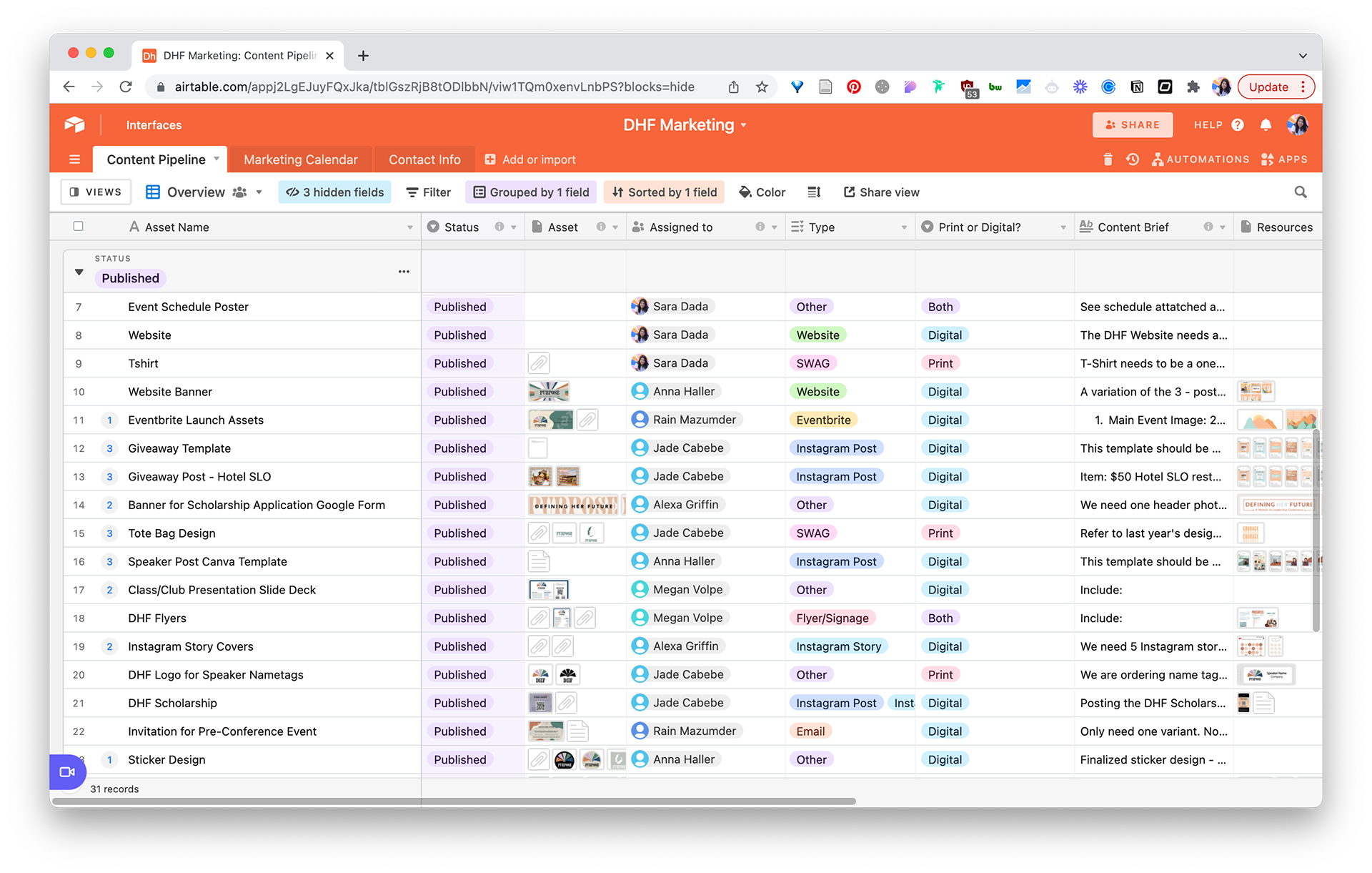Open Grouped by 1 field
The image size is (1372, 873).
click(532, 192)
